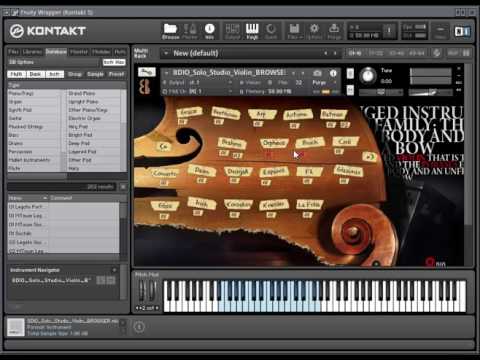Click the Brahms composer label
Image resolution: width=480 pixels, height=360 pixels.
coord(232,143)
